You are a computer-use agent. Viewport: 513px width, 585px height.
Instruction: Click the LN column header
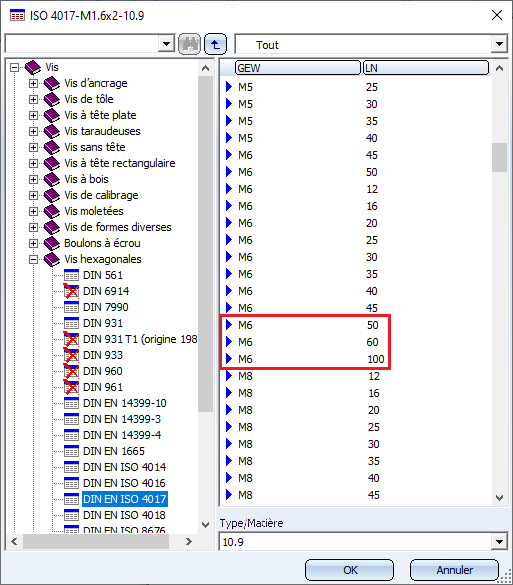click(426, 68)
